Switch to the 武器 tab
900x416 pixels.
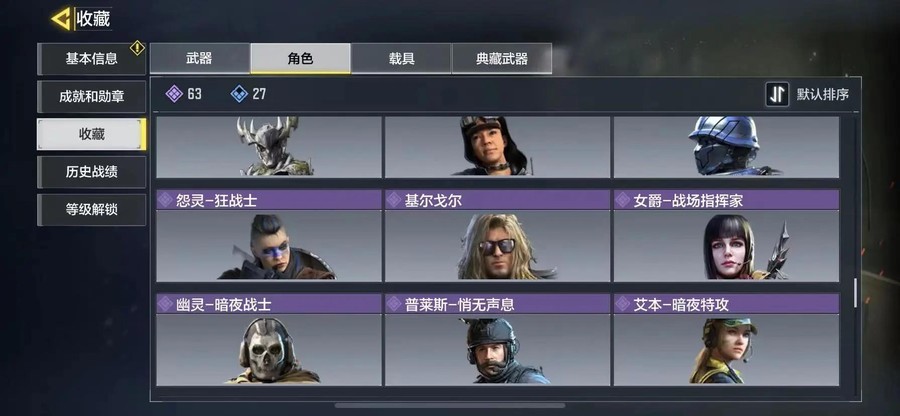pos(199,59)
